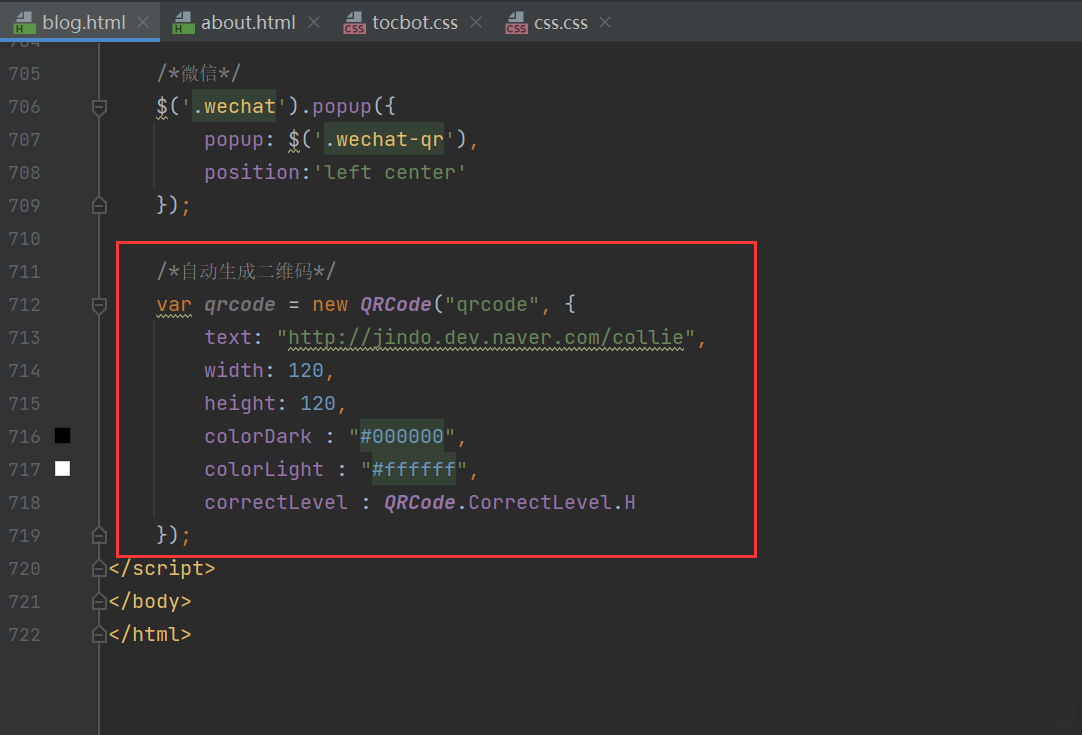
Task: Collapse the wechat popup block at line 706
Action: coord(99,107)
